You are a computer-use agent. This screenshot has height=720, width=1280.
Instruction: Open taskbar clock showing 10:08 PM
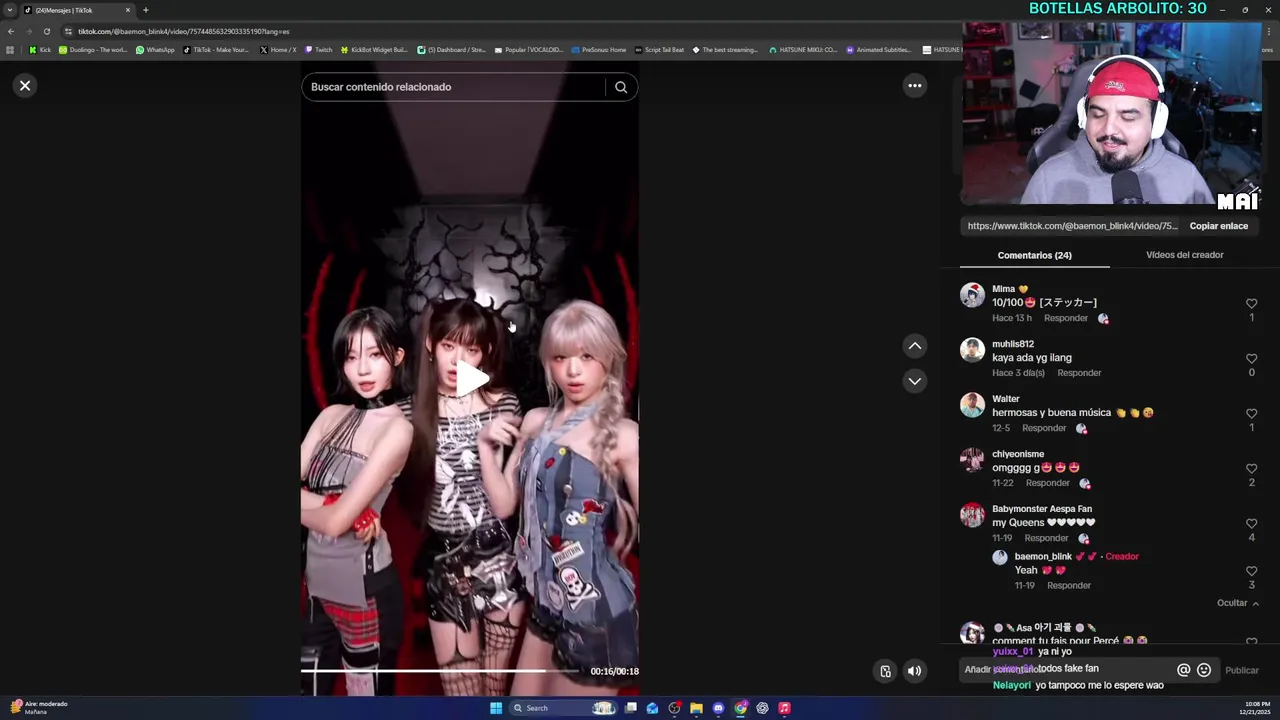1256,707
